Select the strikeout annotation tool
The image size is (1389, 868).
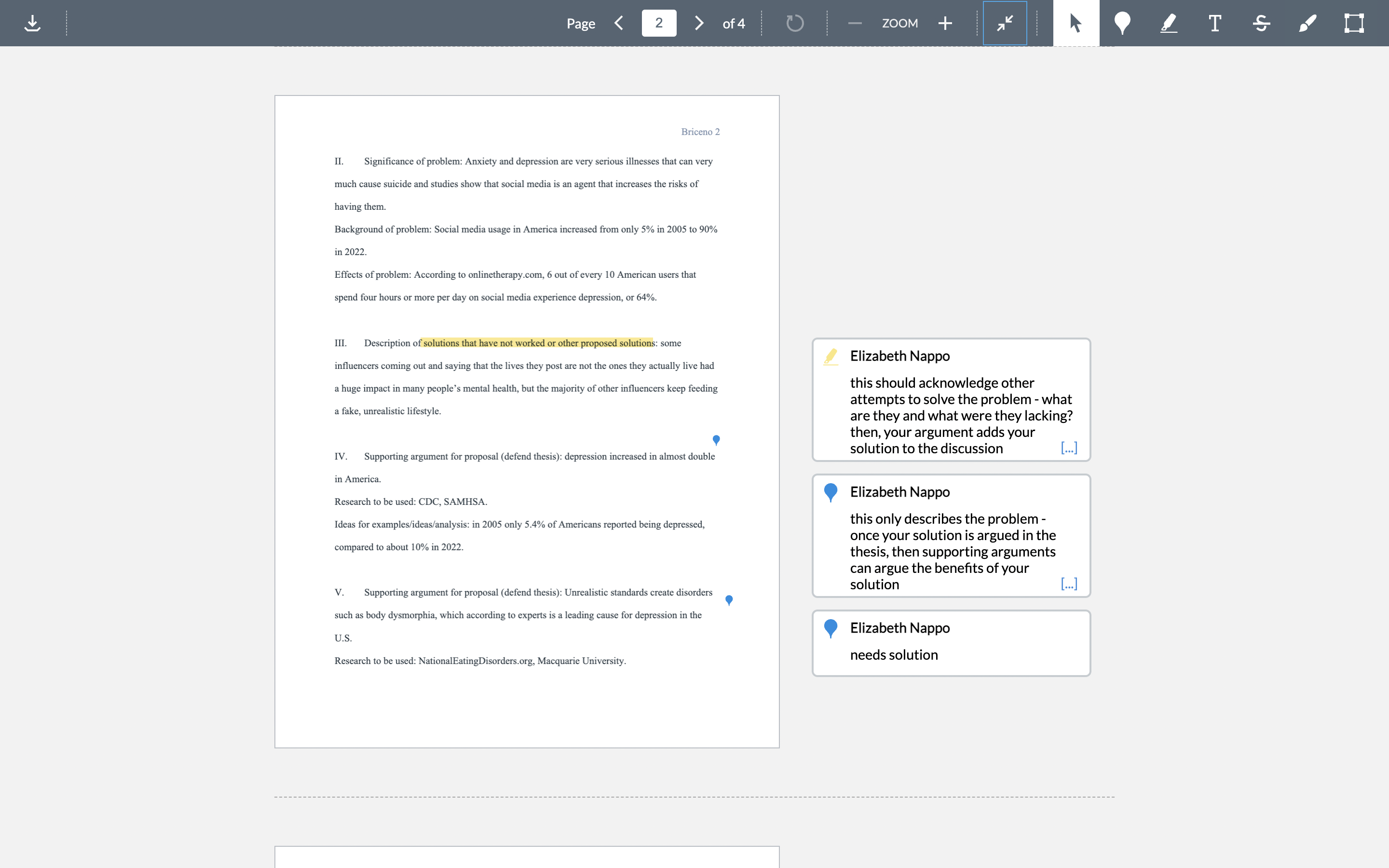pos(1261,23)
